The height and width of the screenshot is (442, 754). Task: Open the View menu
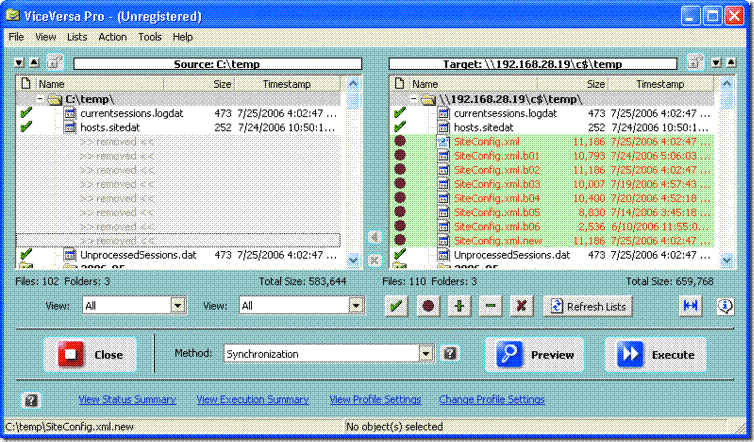tap(46, 37)
